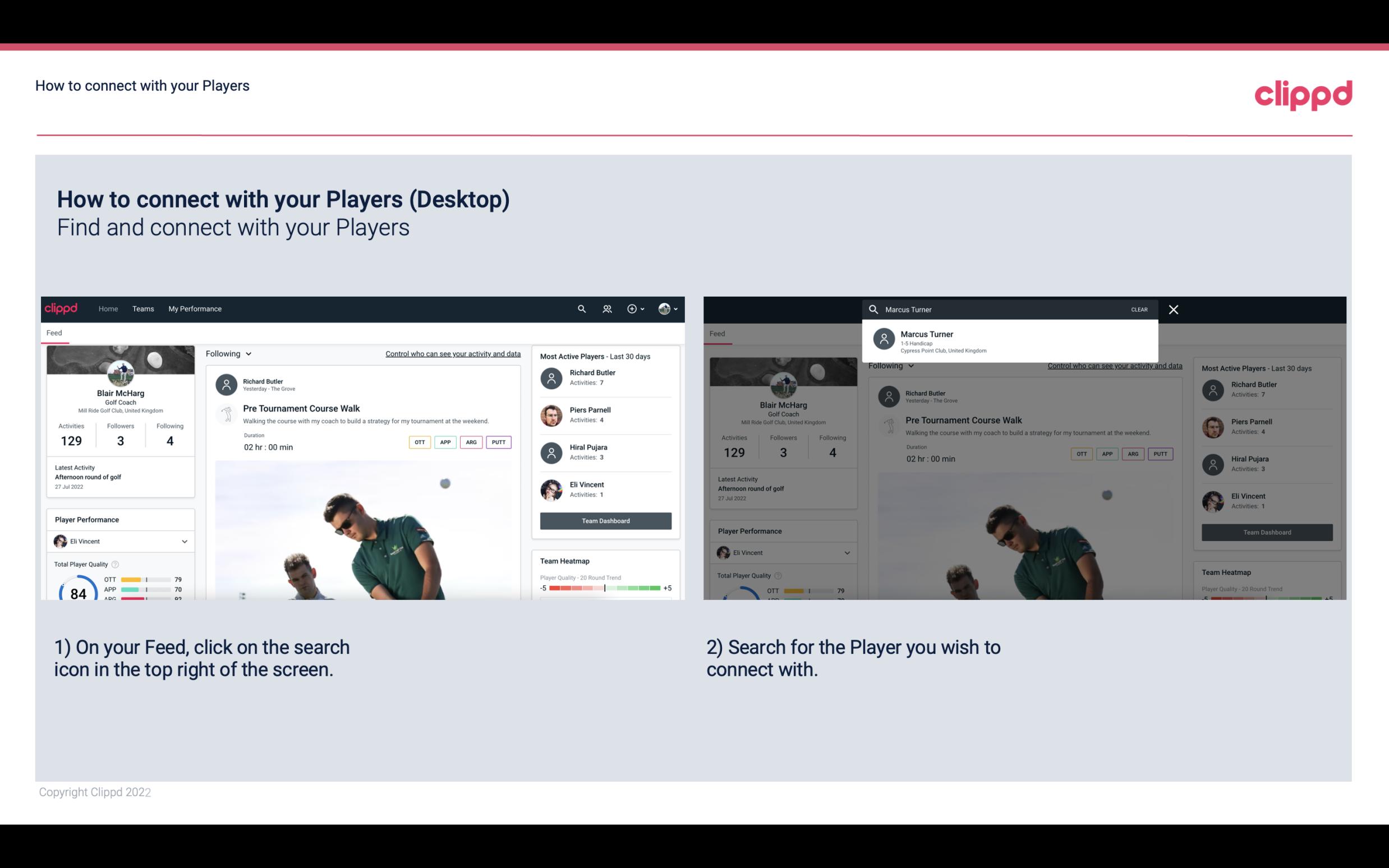Image resolution: width=1389 pixels, height=868 pixels.
Task: Click the PUTT performance category icon
Action: [498, 442]
